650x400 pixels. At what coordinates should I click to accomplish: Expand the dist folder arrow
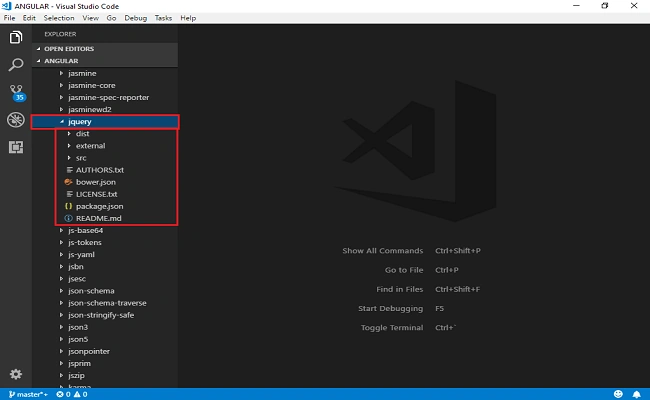pyautogui.click(x=69, y=133)
